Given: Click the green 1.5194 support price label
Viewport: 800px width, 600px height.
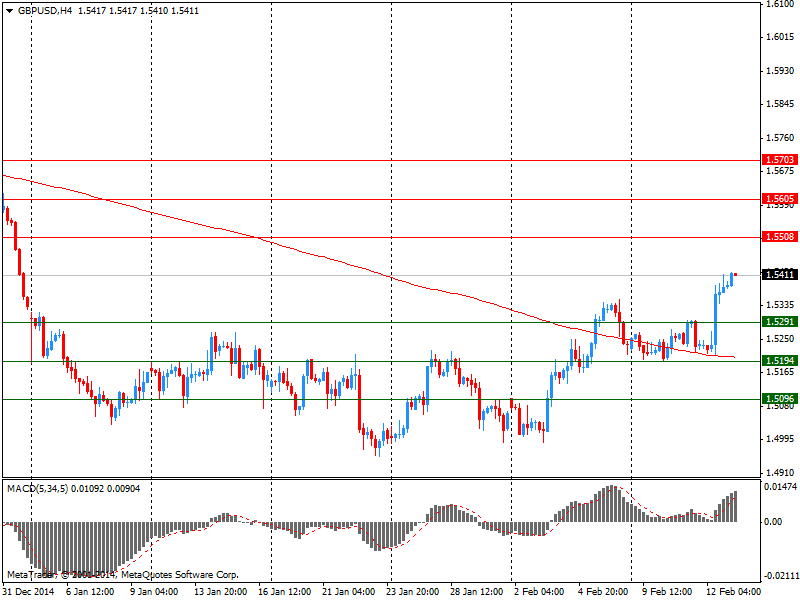Looking at the screenshot, I should coord(780,361).
